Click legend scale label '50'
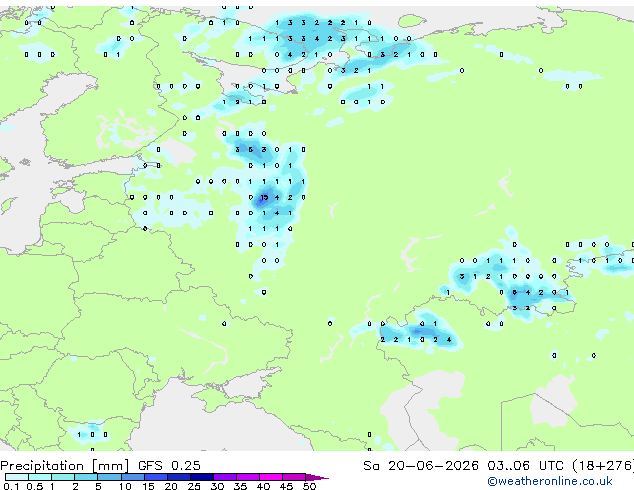The image size is (634, 490). 309,486
